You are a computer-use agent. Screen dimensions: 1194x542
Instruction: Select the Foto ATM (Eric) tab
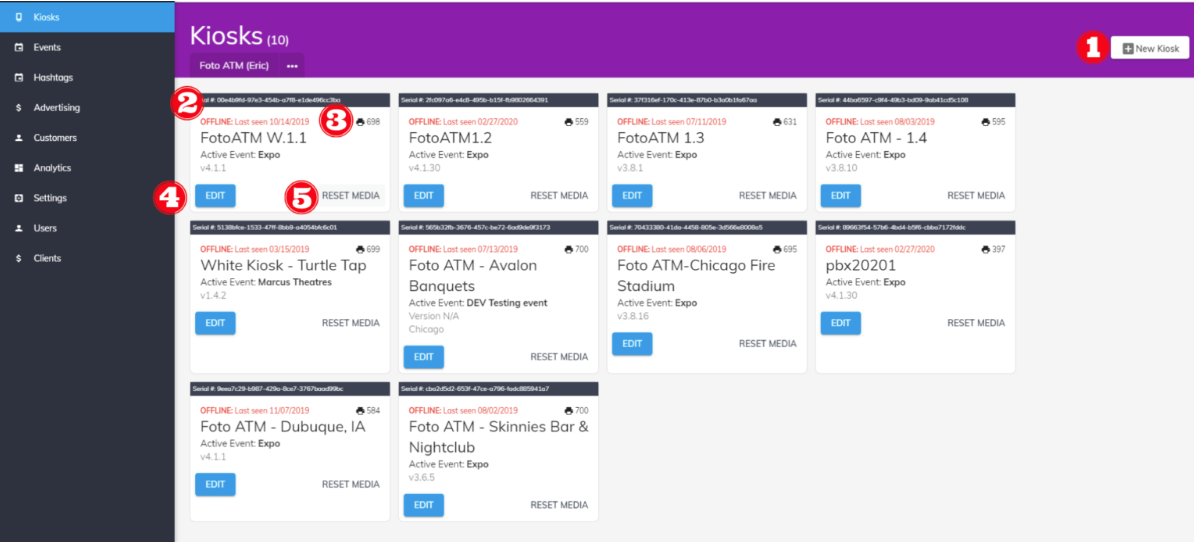coord(235,66)
